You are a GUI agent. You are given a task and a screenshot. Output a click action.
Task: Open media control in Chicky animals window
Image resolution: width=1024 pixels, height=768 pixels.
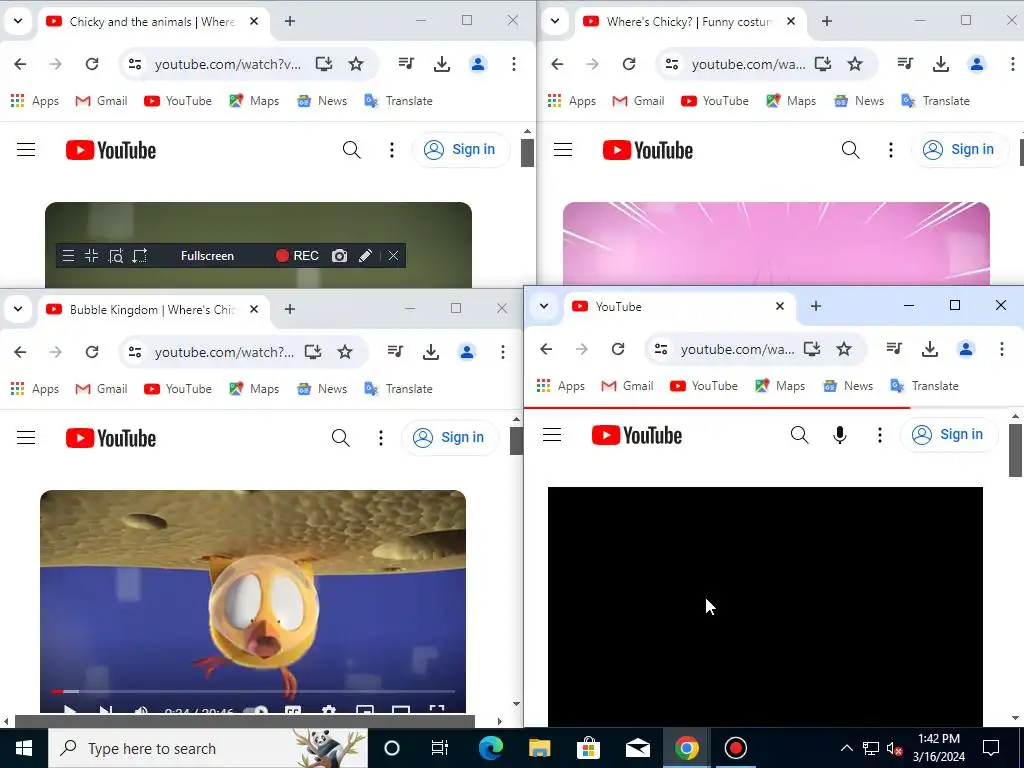406,64
